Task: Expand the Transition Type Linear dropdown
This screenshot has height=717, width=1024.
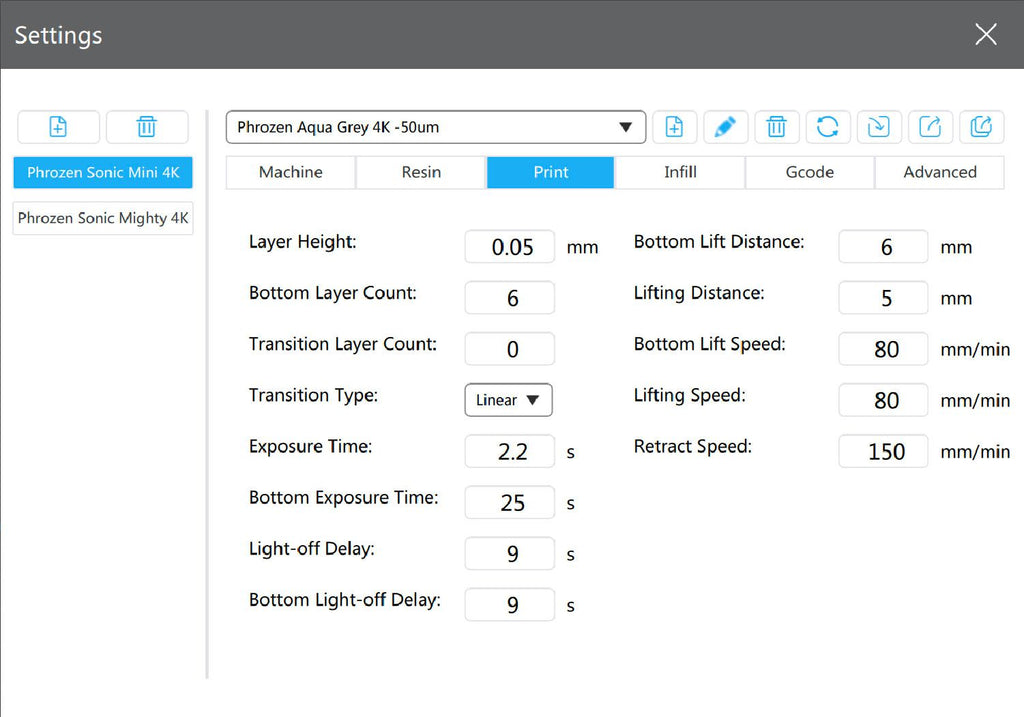Action: tap(509, 400)
